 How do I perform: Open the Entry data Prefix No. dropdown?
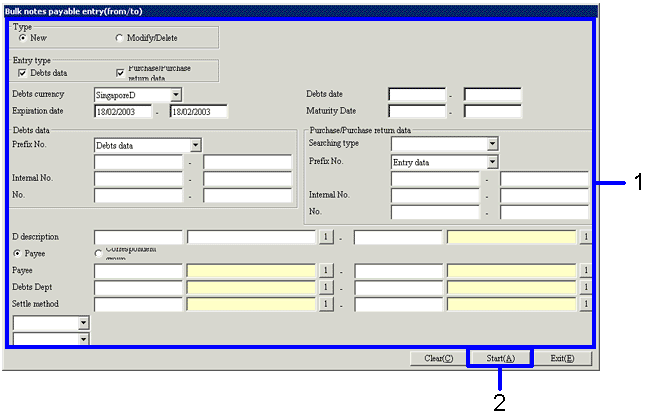pyautogui.click(x=492, y=162)
